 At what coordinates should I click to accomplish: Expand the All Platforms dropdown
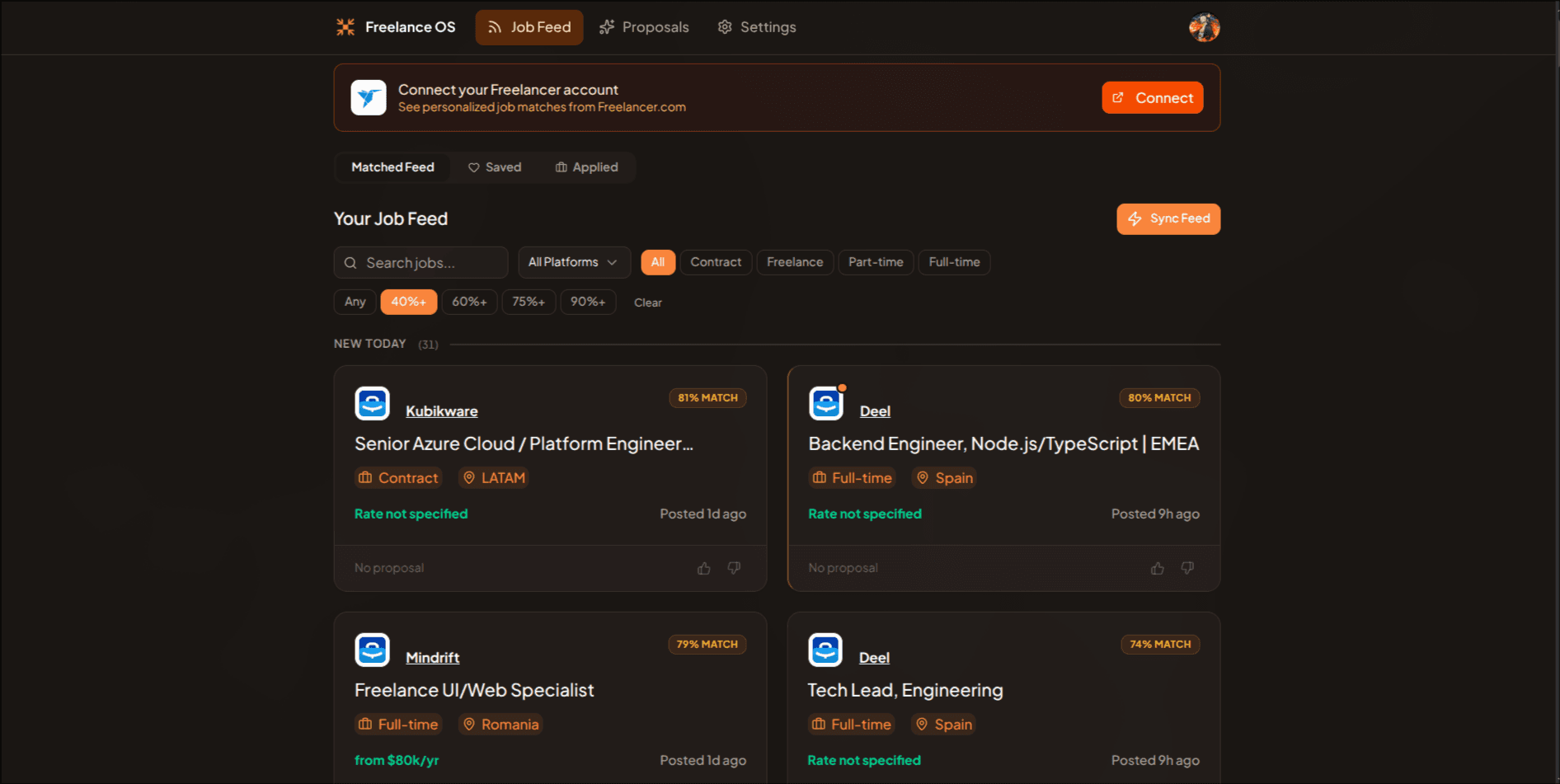(x=574, y=262)
